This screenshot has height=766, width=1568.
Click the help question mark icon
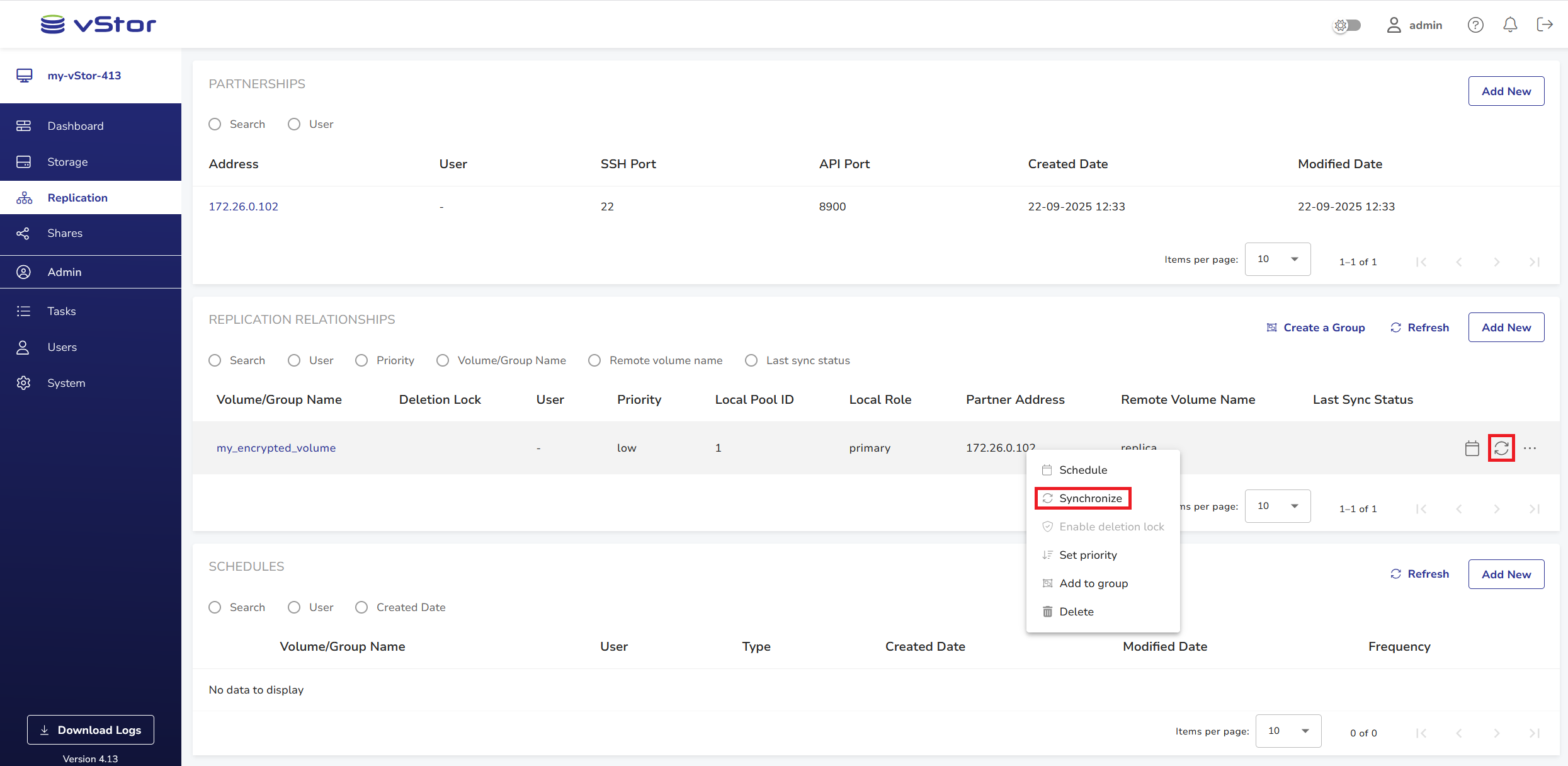pos(1475,25)
